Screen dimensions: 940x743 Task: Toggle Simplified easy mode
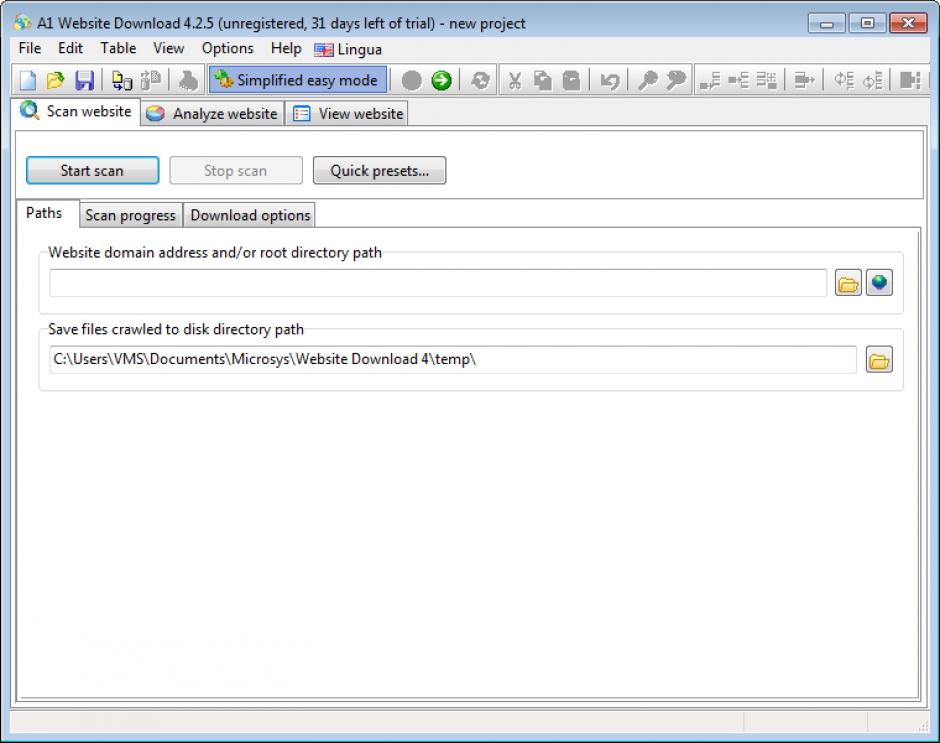(x=297, y=80)
